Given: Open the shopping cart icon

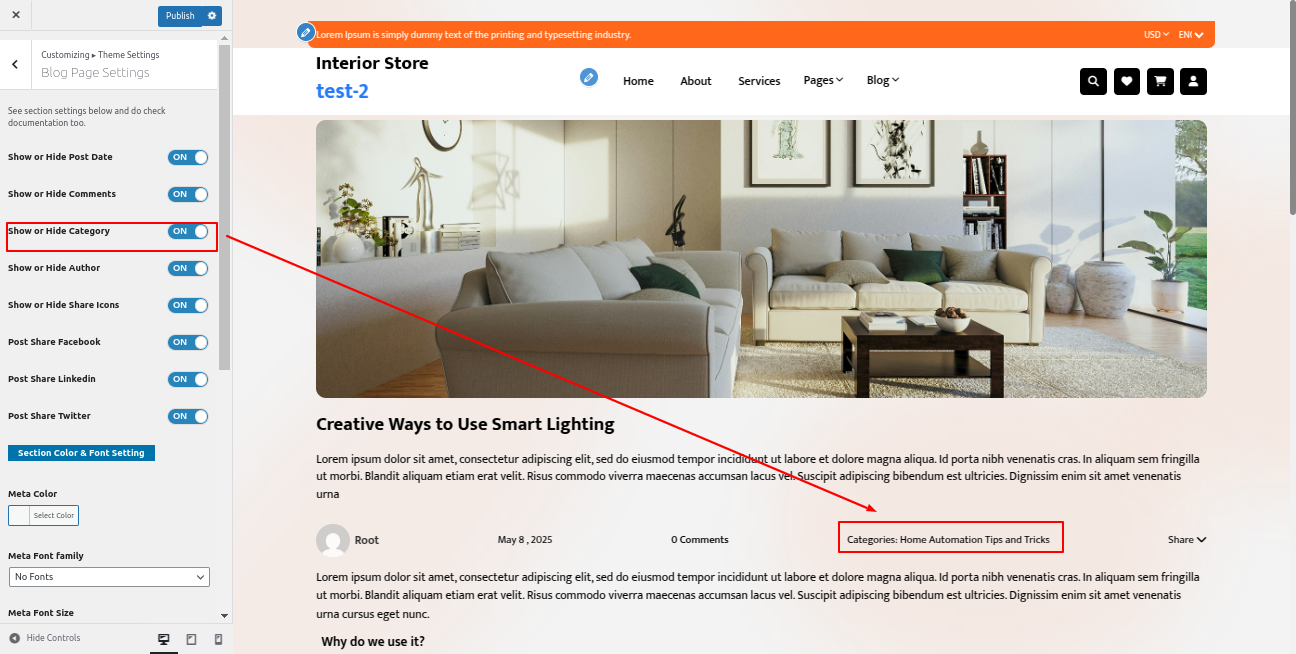Looking at the screenshot, I should pyautogui.click(x=1160, y=82).
